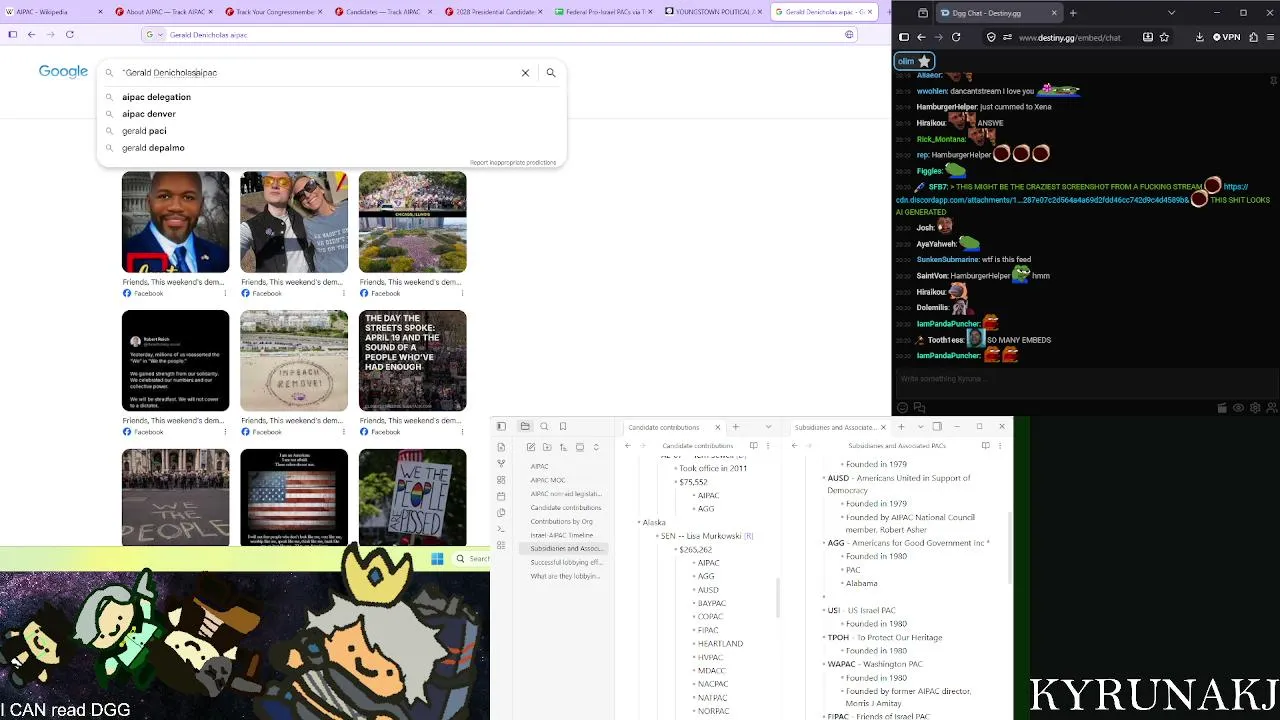Choose the 'gerald paci' suggestion
The image size is (1280, 720).
tap(144, 131)
